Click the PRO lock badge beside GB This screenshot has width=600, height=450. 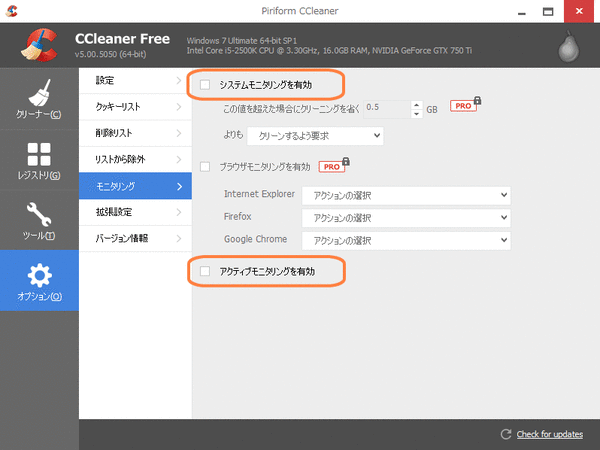pos(465,104)
